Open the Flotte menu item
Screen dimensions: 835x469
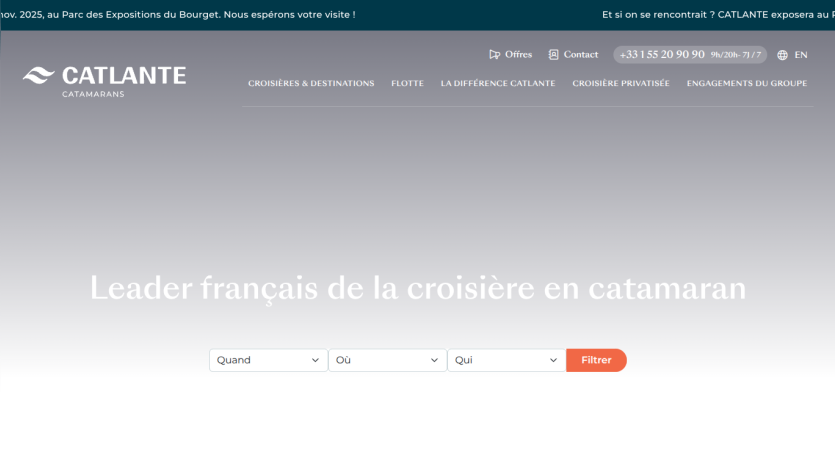pyautogui.click(x=407, y=83)
